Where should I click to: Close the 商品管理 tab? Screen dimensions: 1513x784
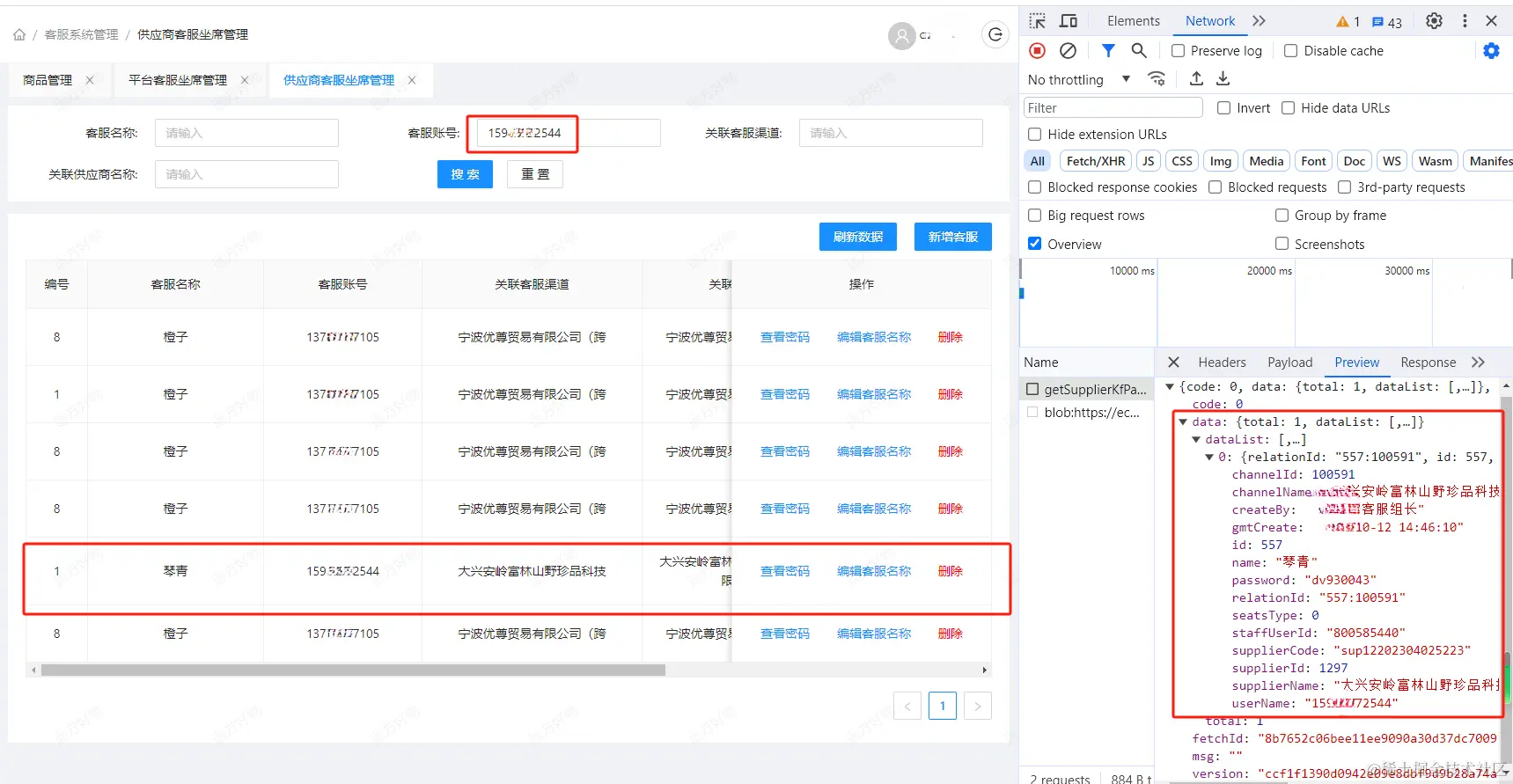90,80
